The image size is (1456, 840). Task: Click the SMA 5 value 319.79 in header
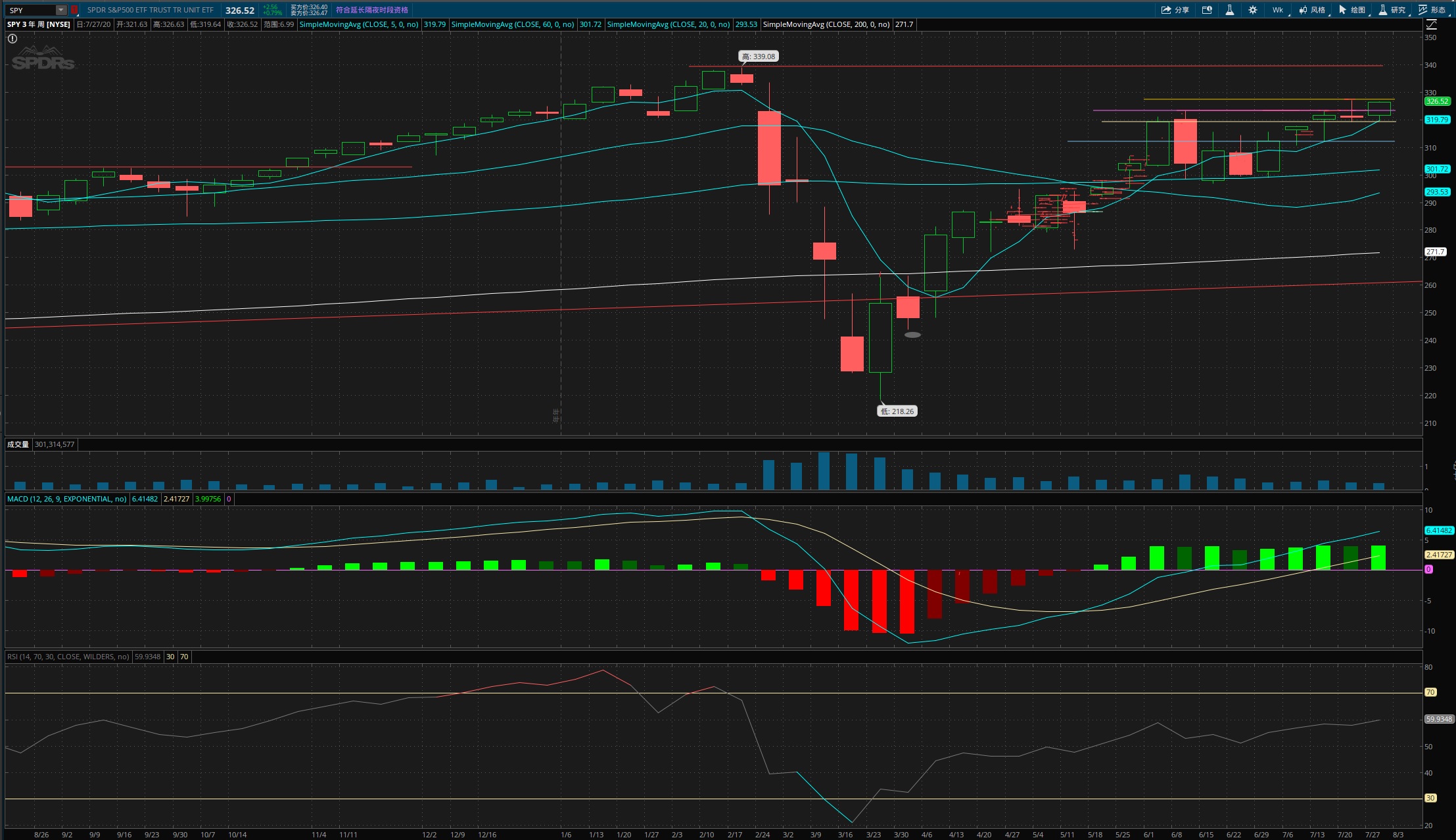(435, 24)
